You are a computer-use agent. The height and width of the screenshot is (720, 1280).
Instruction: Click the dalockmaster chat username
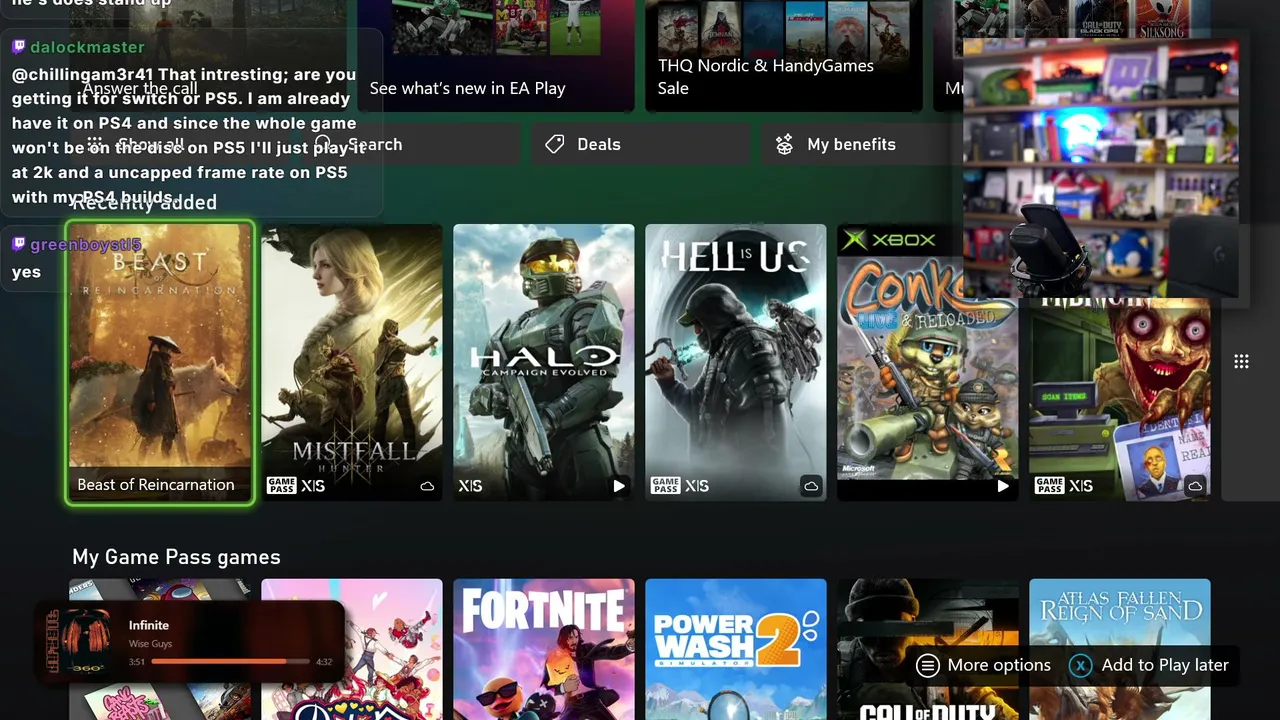click(87, 47)
